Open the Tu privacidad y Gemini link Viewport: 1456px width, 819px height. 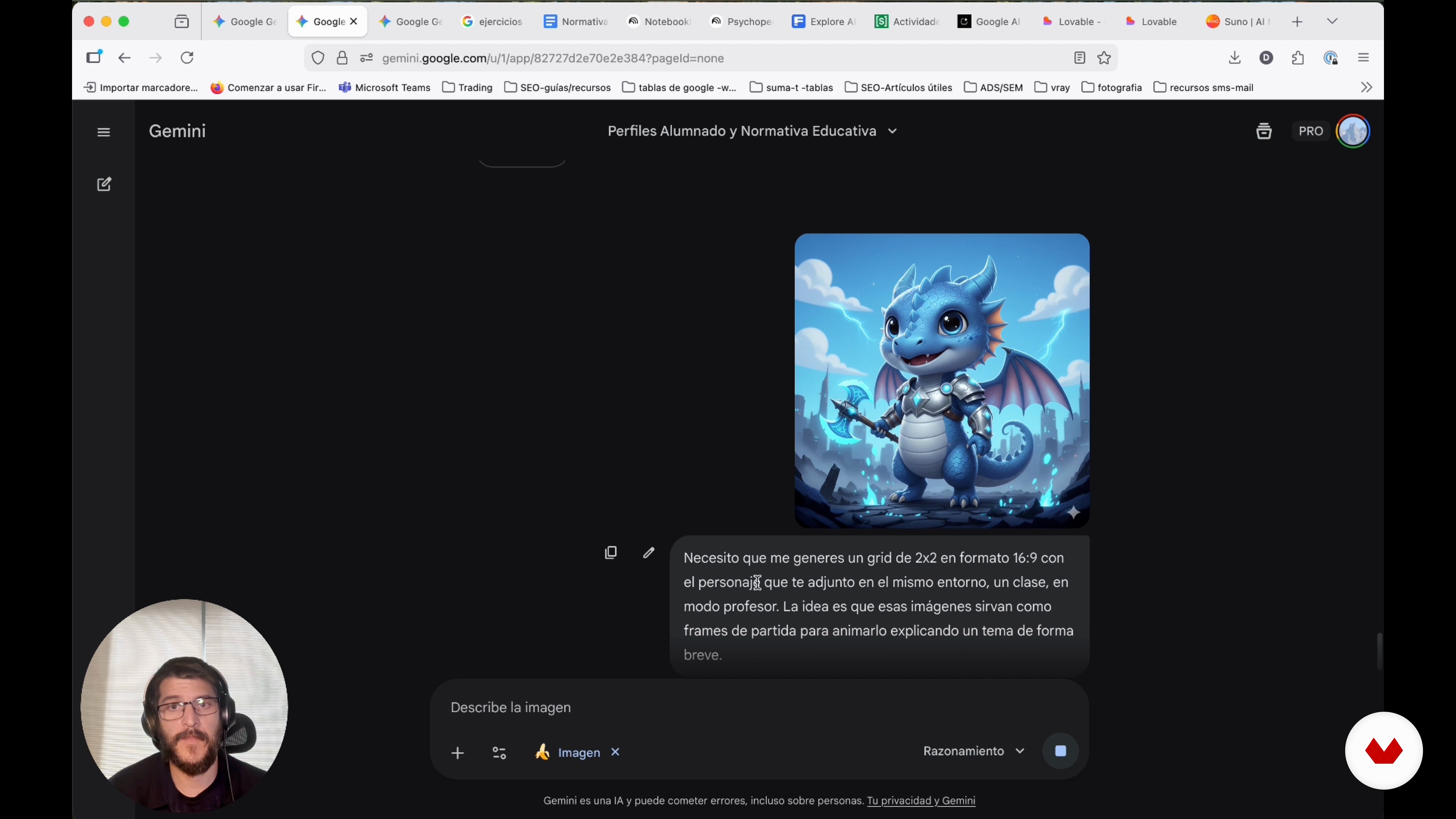pyautogui.click(x=921, y=800)
